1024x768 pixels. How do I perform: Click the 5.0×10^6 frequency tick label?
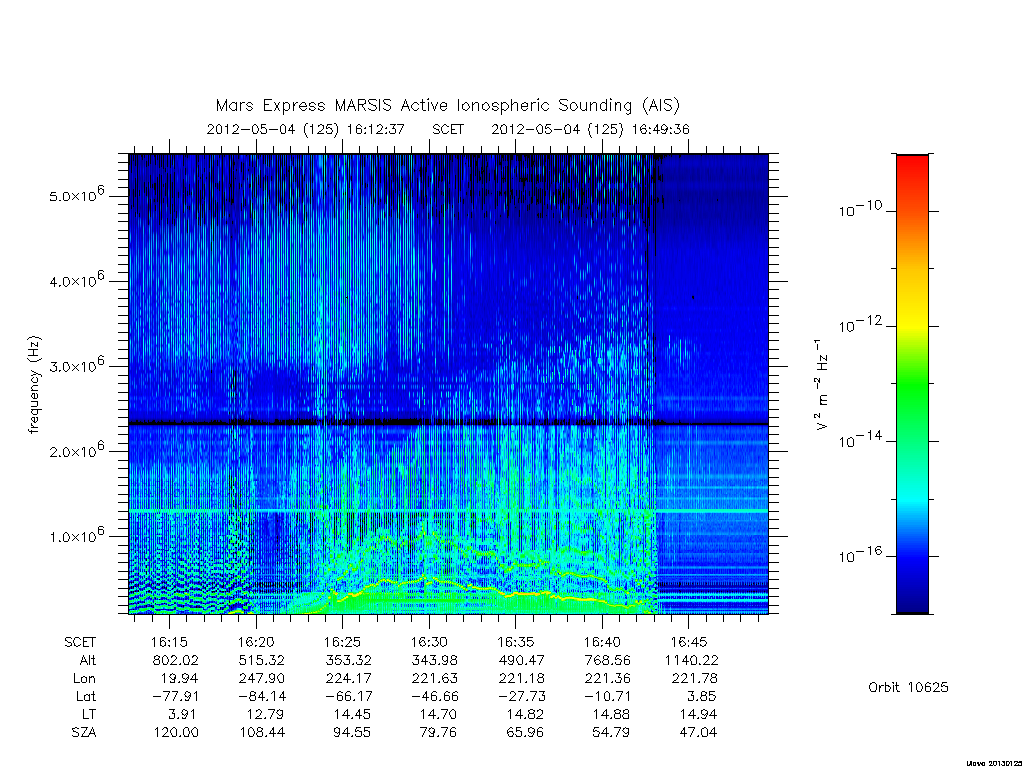click(77, 194)
